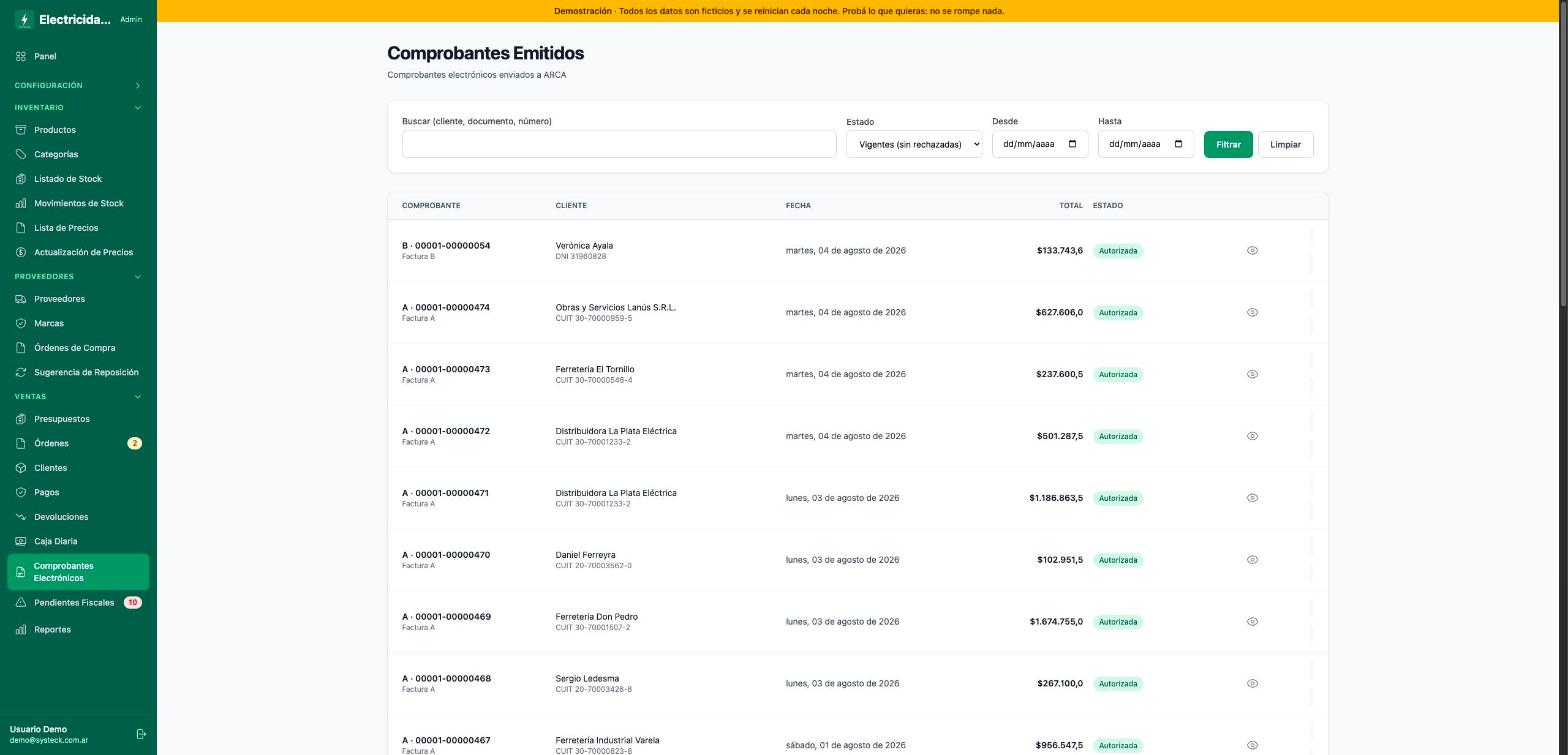View invoice A 00001-00000473 eye icon
Screen dimensions: 1568x755
(1252, 374)
